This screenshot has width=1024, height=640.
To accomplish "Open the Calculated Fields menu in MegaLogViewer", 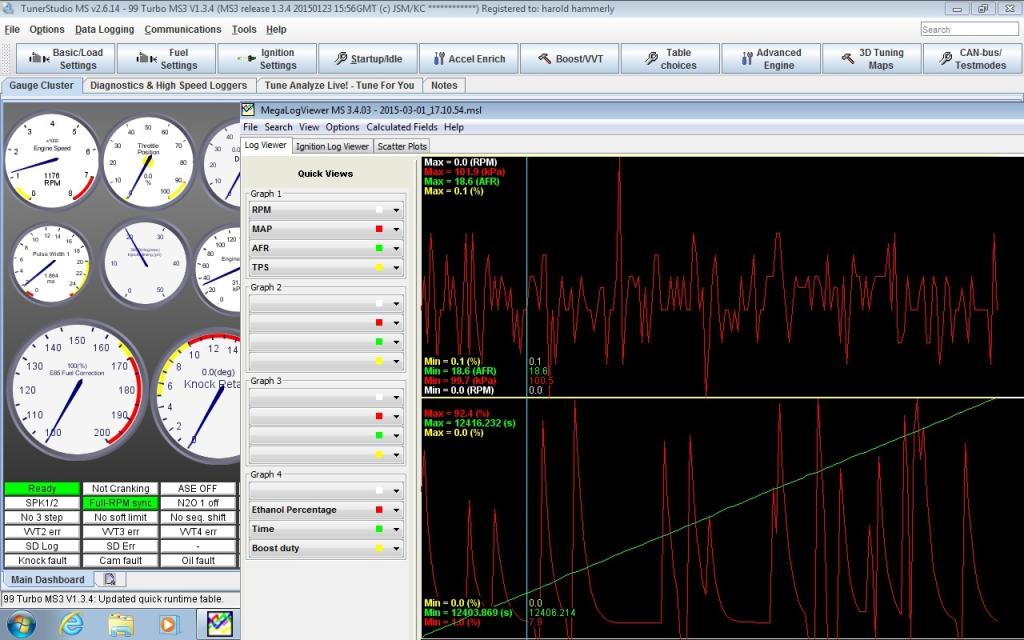I will pyautogui.click(x=401, y=127).
